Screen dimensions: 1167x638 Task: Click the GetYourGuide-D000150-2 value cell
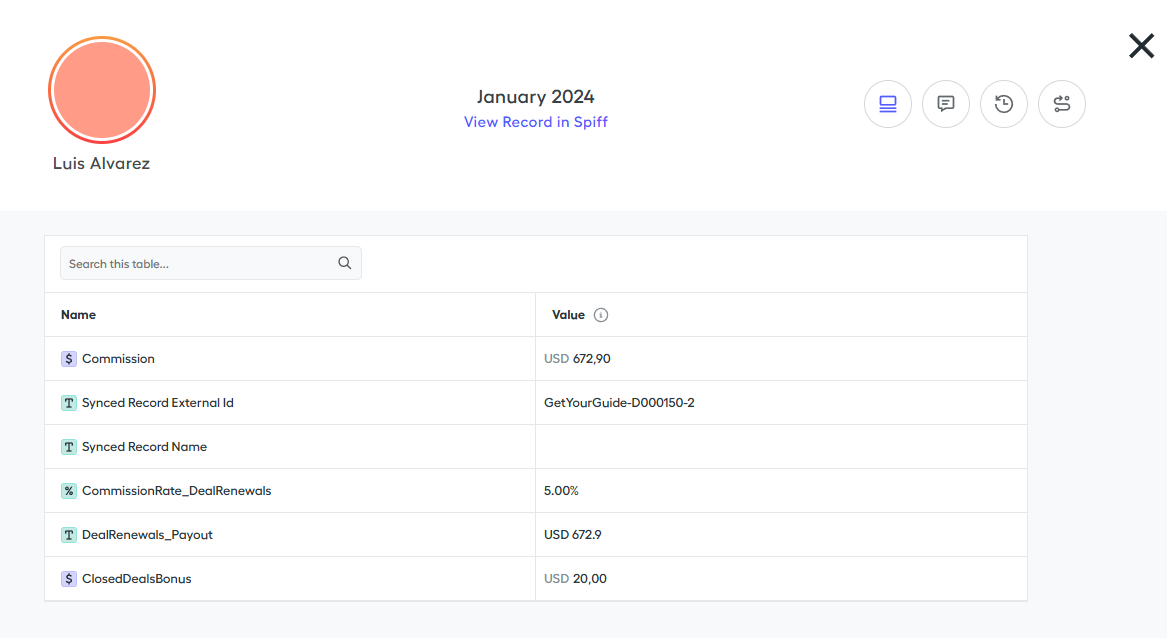[x=619, y=403]
